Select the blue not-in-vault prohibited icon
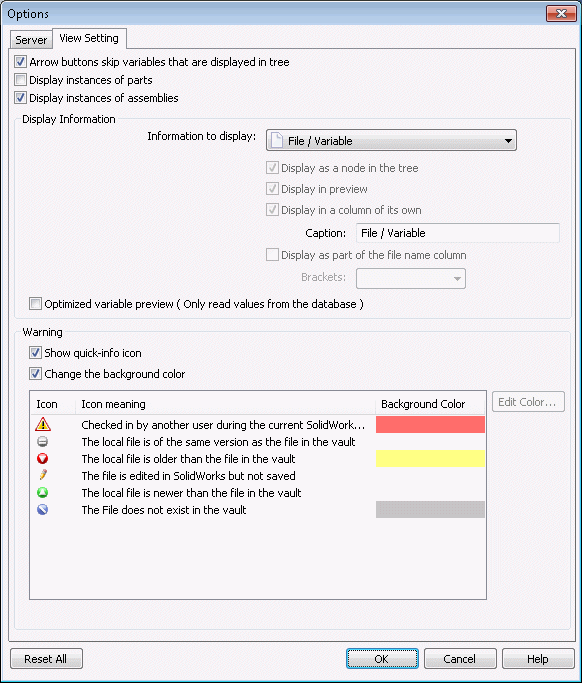Screen dimensions: 582x683 (x=43, y=510)
